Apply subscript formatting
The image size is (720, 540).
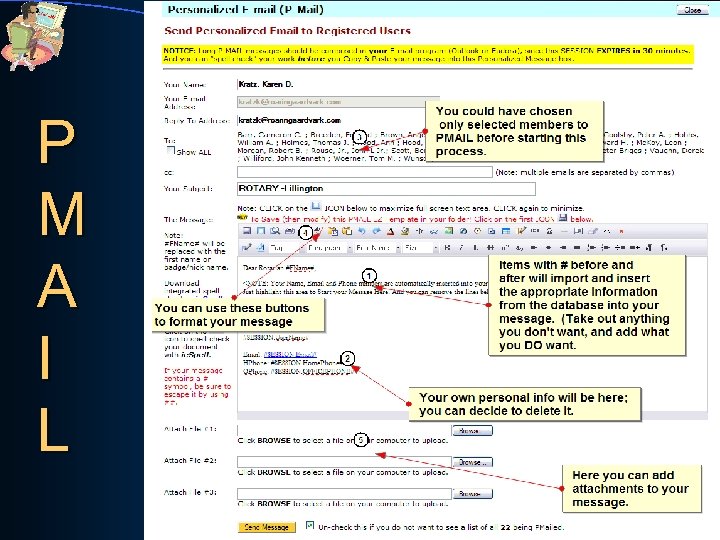click(x=519, y=248)
